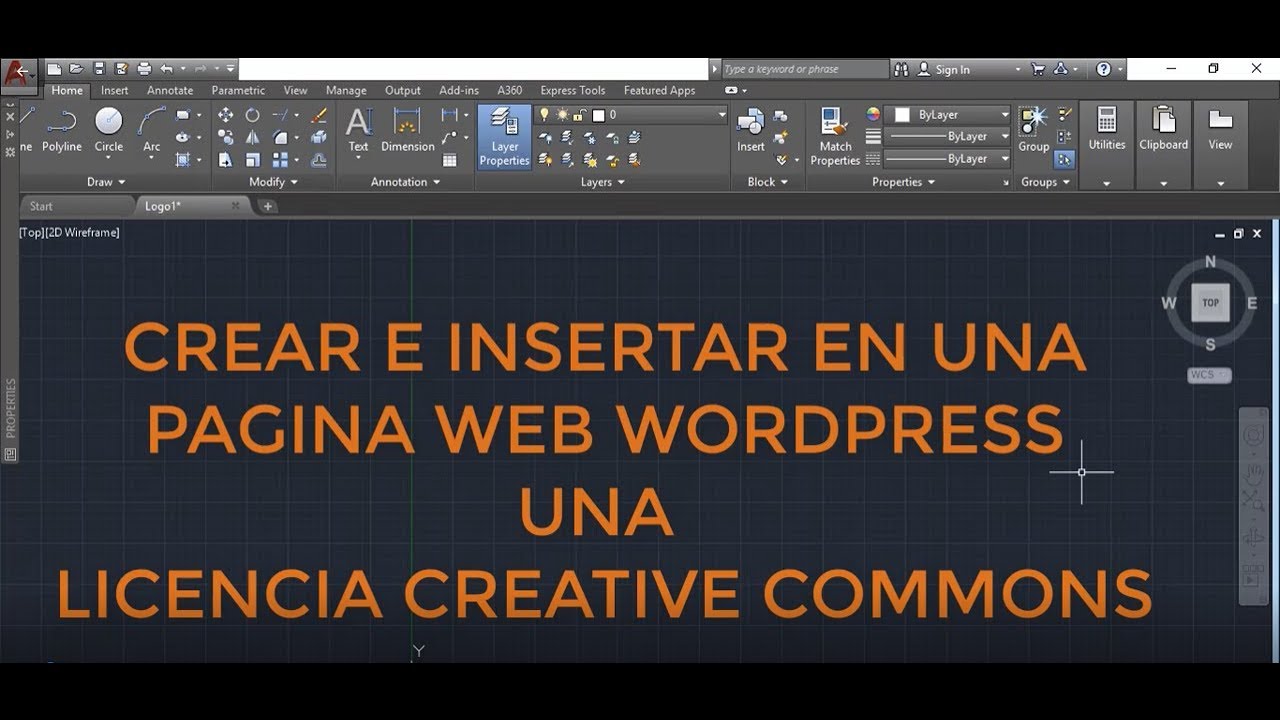Click the Sign In button
The image size is (1280, 720).
(944, 69)
